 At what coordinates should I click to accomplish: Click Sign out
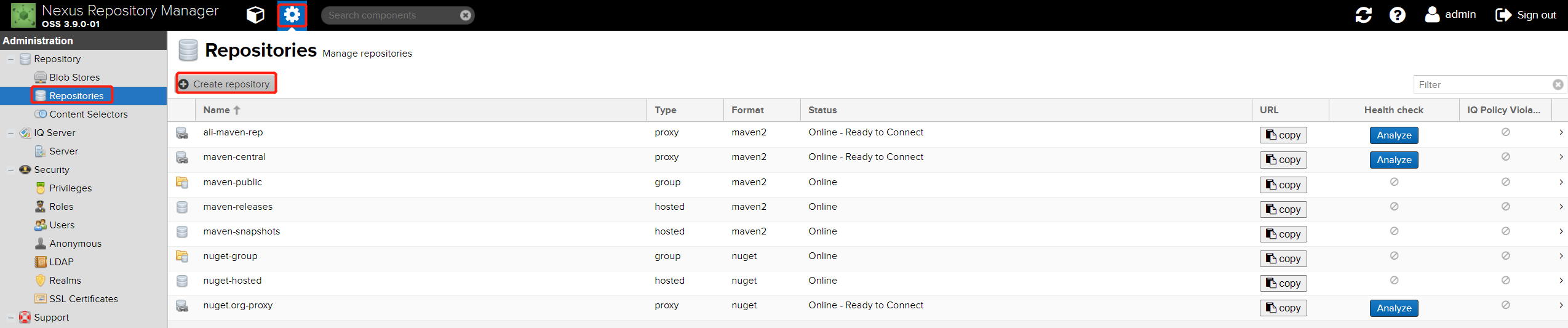(x=1526, y=15)
